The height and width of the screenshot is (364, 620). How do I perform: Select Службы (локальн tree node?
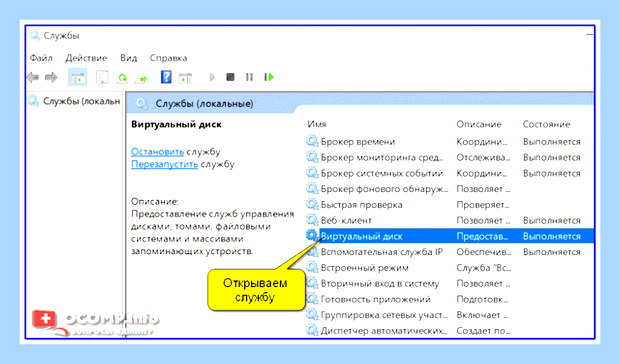pos(81,101)
